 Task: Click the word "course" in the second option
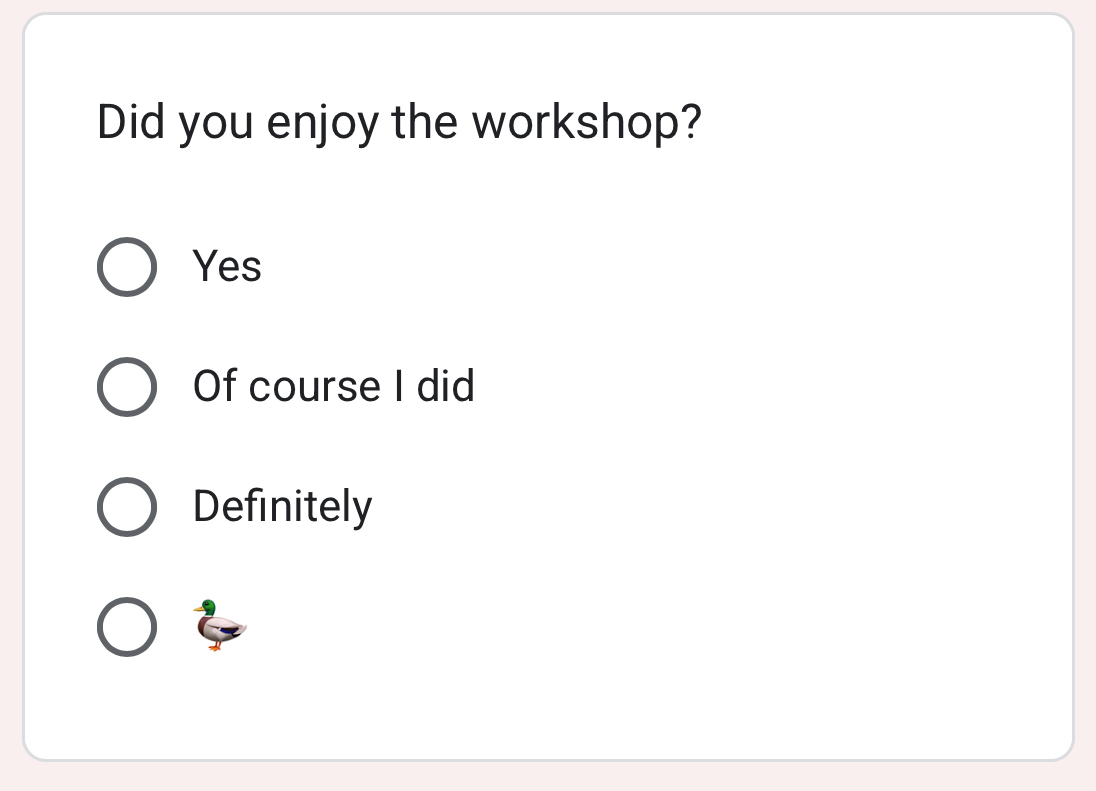(314, 388)
